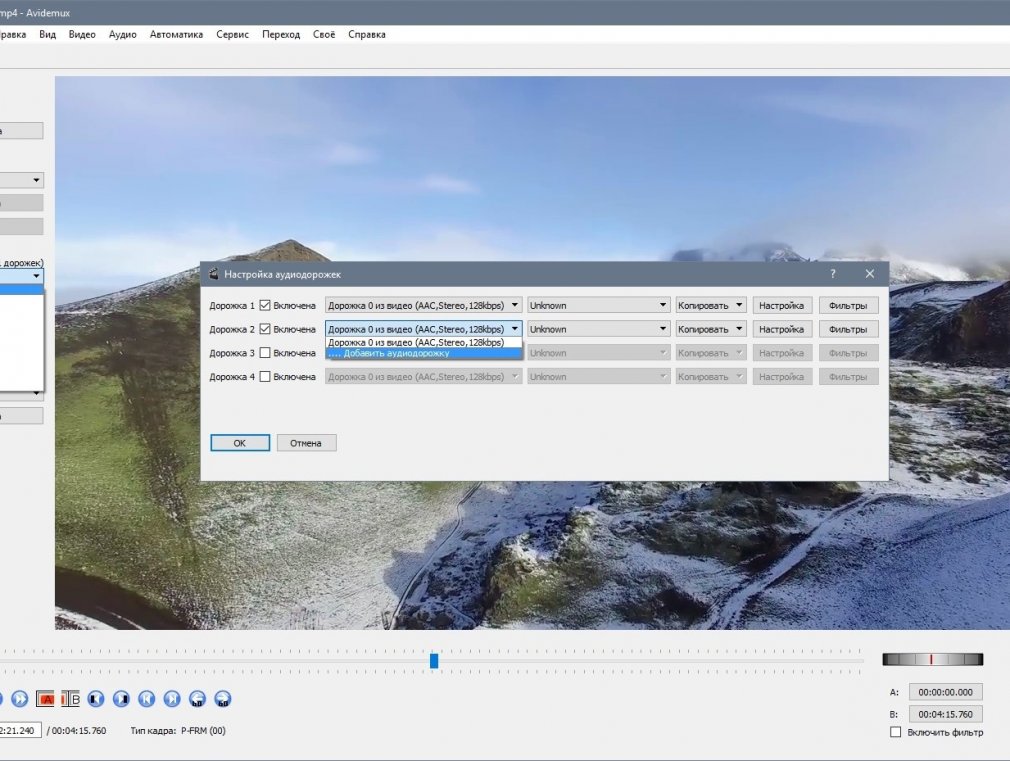Open the Вид menu
The image size is (1010, 761).
coord(48,35)
